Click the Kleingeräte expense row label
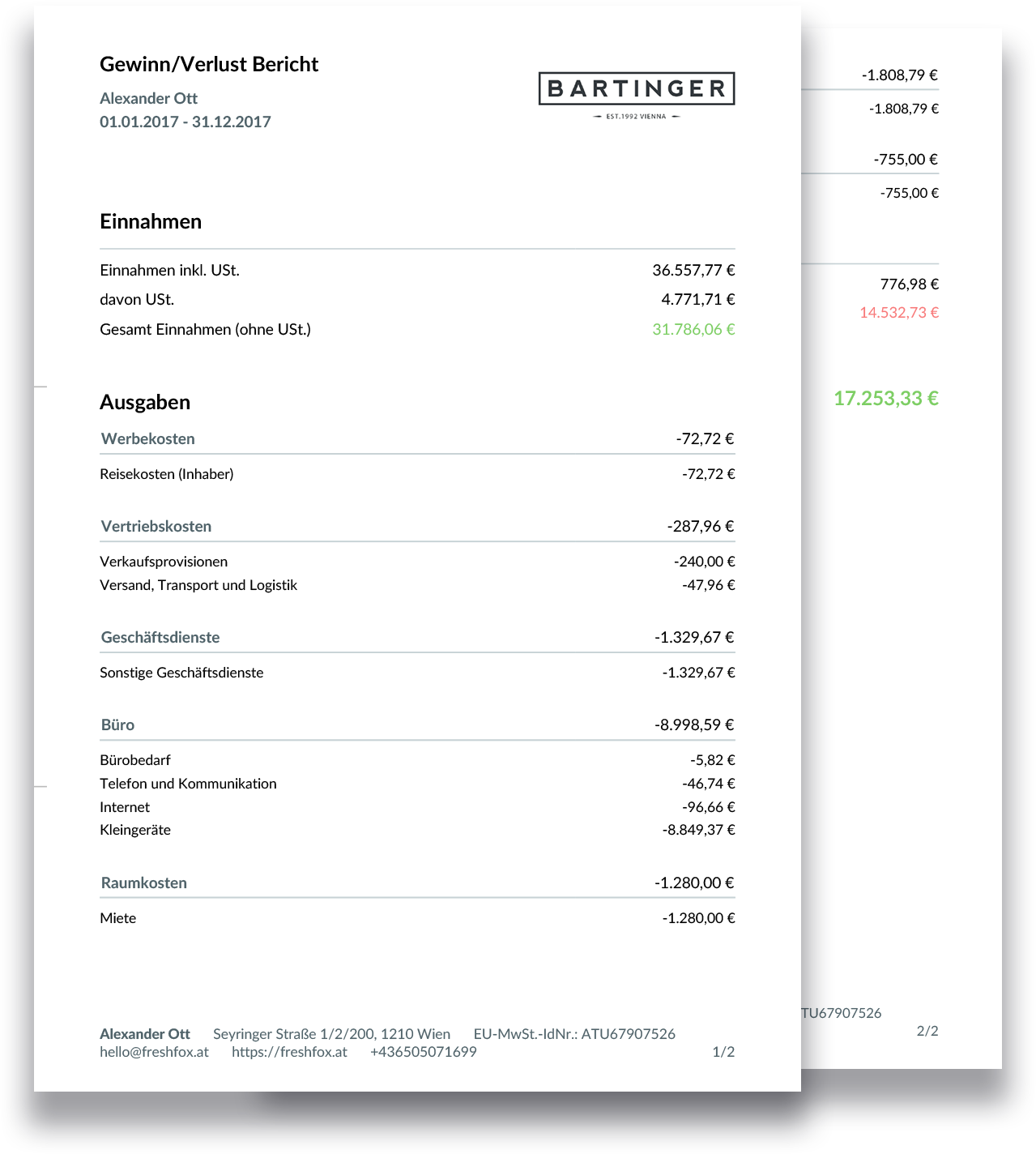The image size is (1036, 1154). pyautogui.click(x=135, y=830)
